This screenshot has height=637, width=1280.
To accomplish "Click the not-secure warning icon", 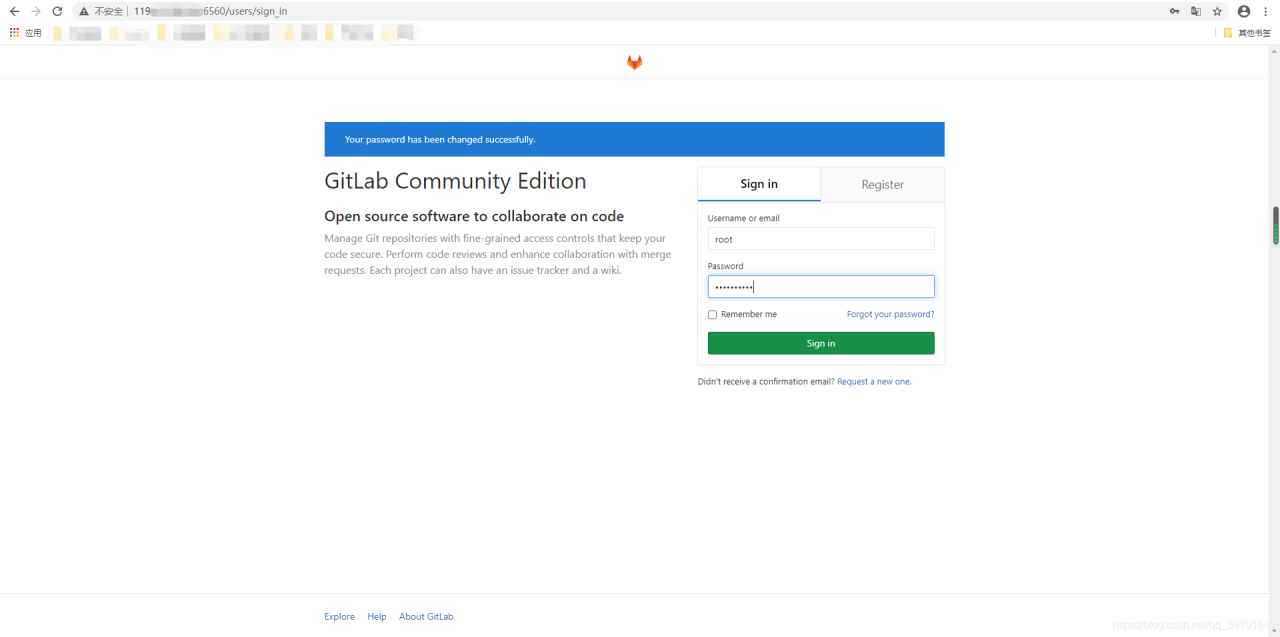I will pos(84,11).
